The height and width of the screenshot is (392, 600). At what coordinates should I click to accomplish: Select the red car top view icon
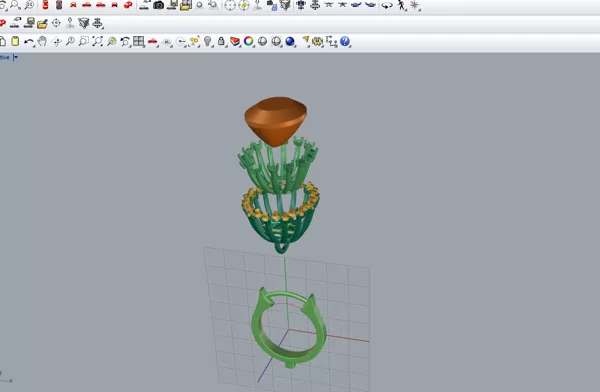45,5
